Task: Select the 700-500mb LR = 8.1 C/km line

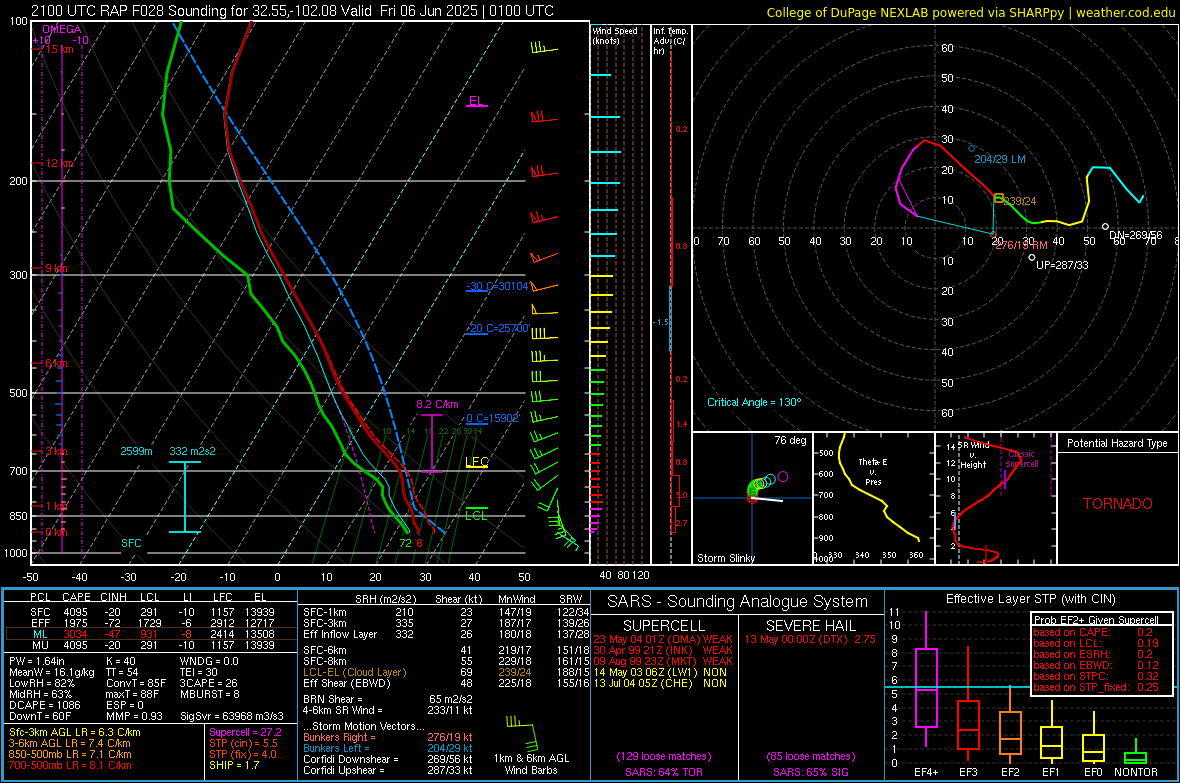Action: [70, 765]
